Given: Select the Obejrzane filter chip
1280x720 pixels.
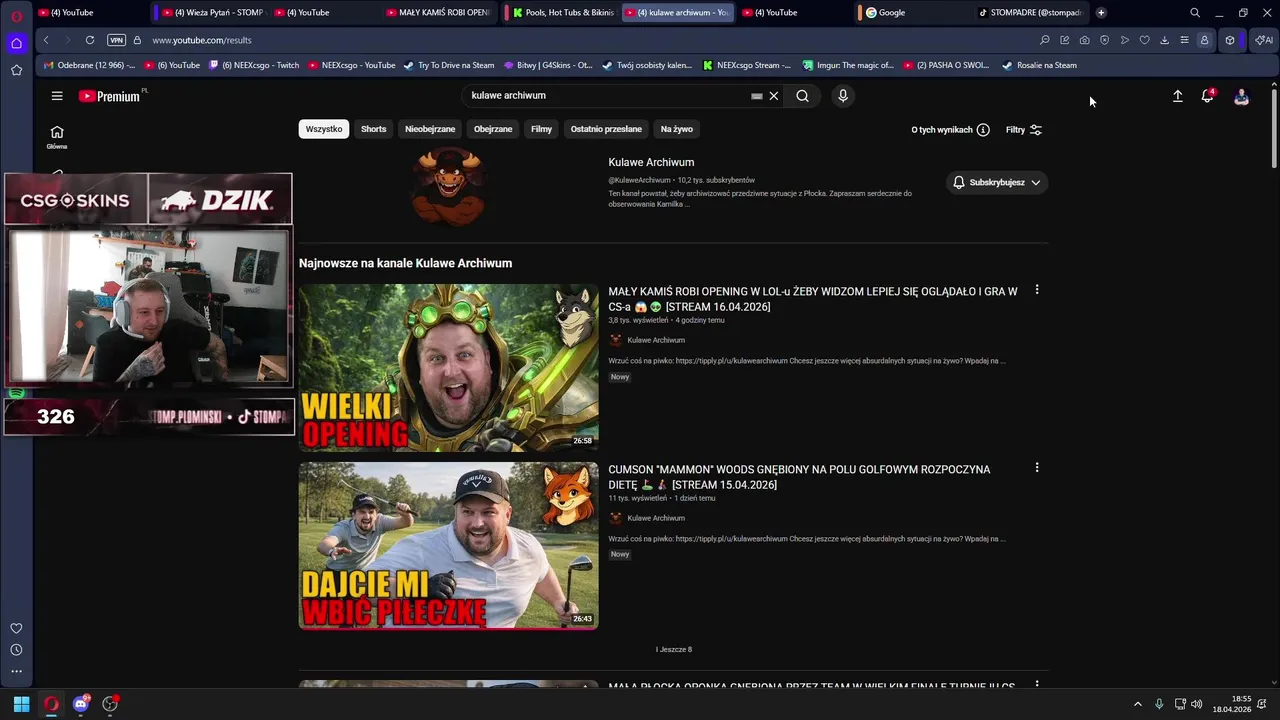Looking at the screenshot, I should pos(493,129).
